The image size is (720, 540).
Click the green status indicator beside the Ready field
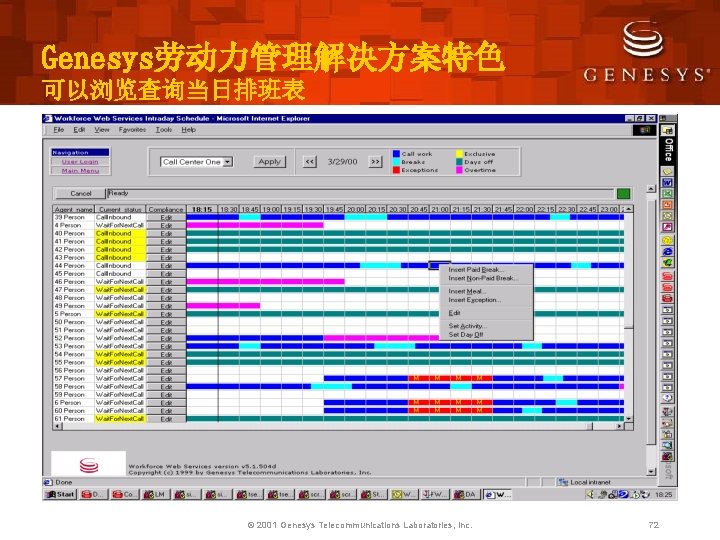[623, 193]
